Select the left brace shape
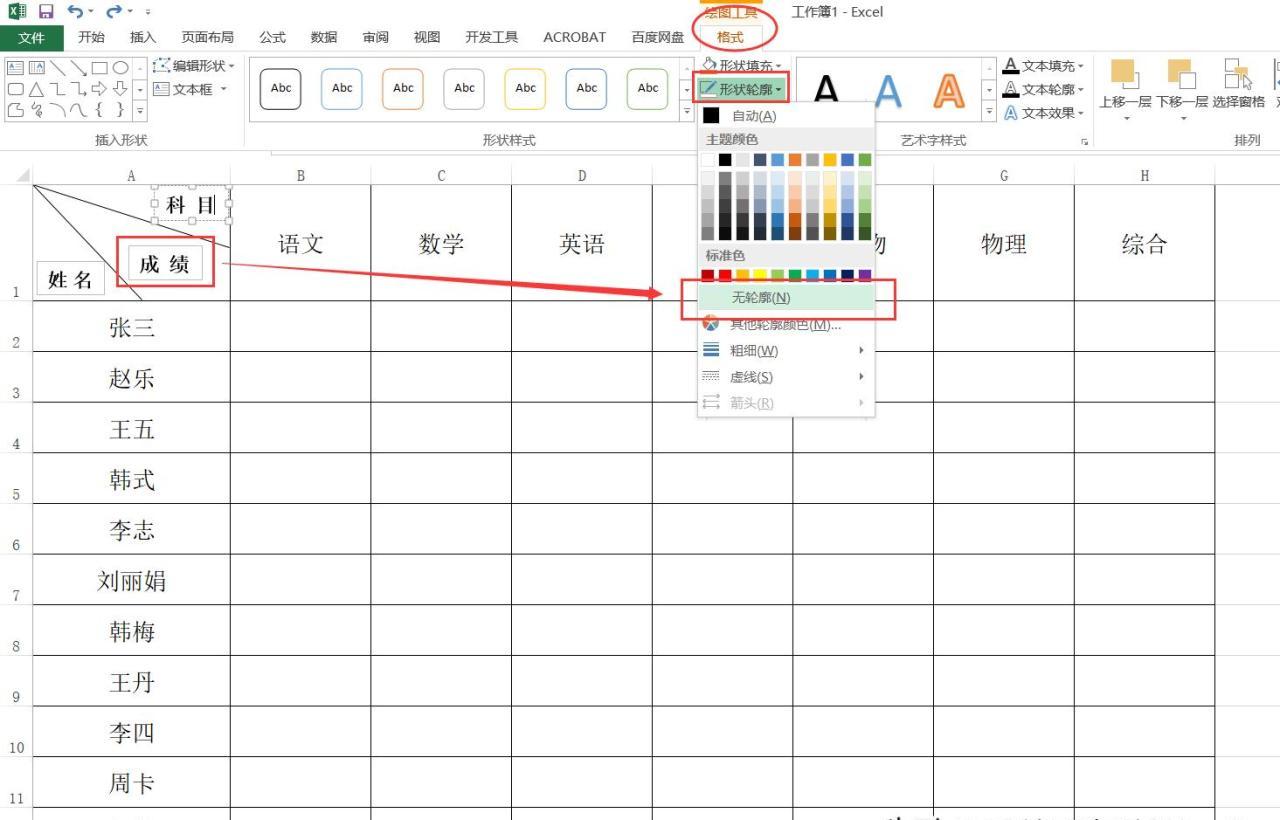The width and height of the screenshot is (1280, 820). (x=100, y=110)
